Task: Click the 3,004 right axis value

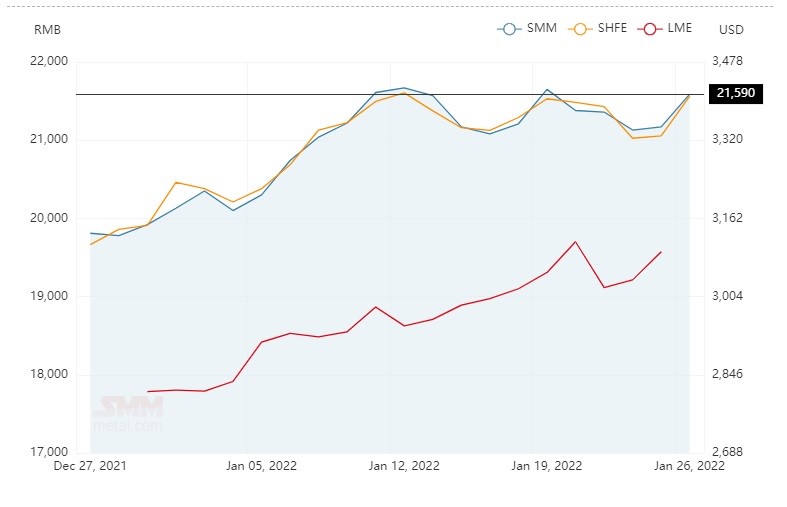Action: [x=727, y=296]
